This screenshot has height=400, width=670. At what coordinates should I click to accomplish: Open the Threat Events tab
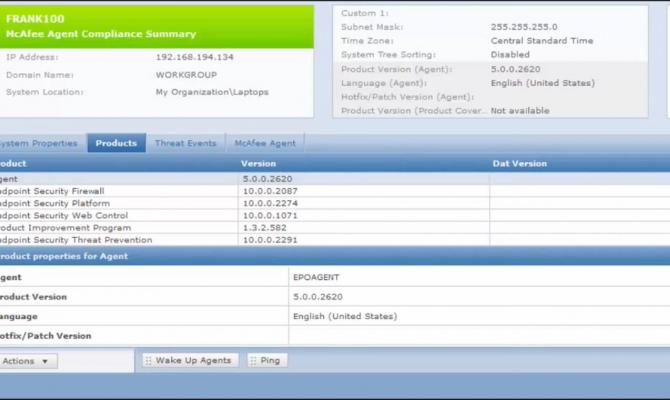pos(185,143)
